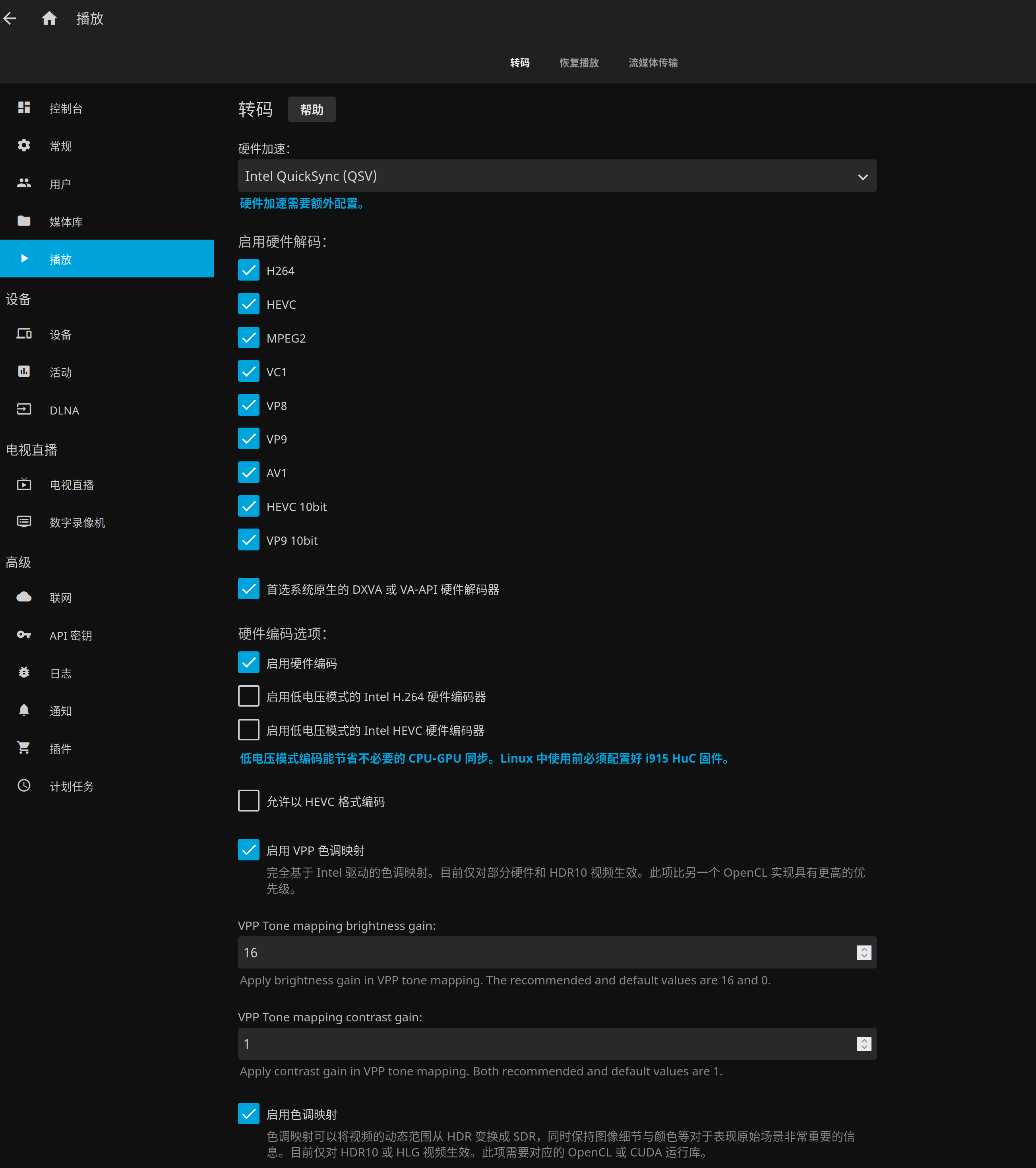Uncheck H264 hardware decoding

pyautogui.click(x=249, y=270)
